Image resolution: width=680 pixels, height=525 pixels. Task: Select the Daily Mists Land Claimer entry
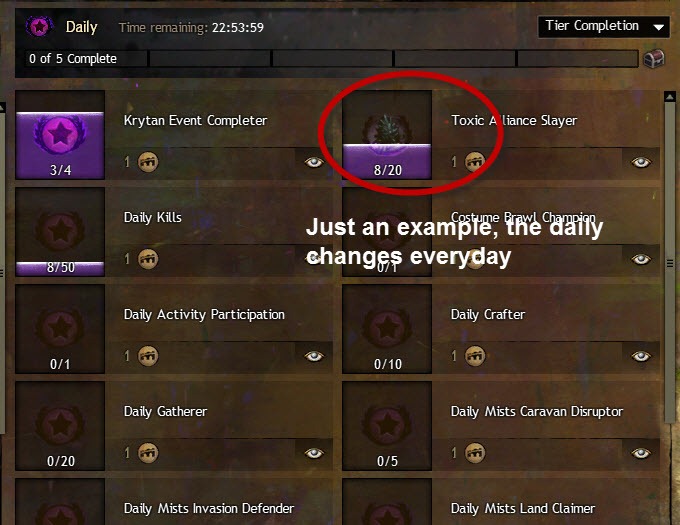pyautogui.click(x=501, y=502)
